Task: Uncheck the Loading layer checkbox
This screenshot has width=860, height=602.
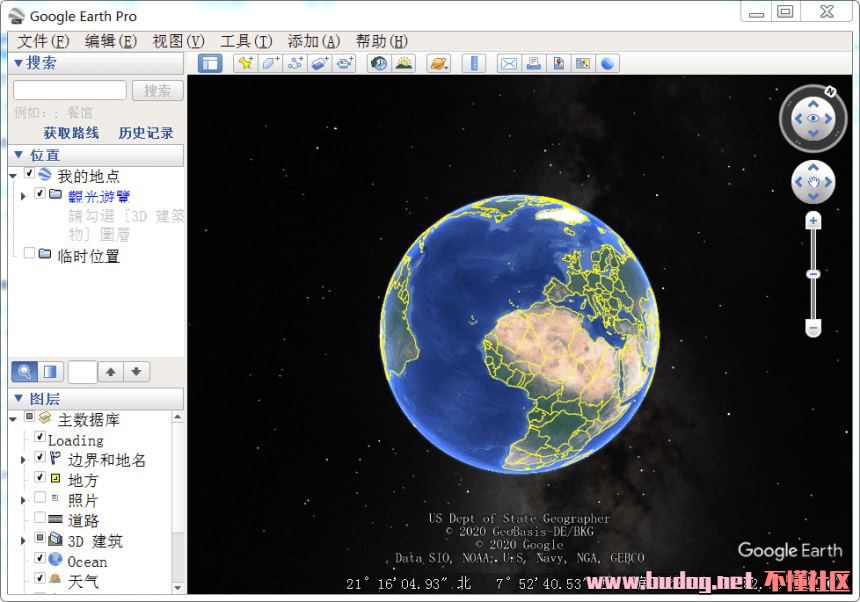Action: (39, 436)
